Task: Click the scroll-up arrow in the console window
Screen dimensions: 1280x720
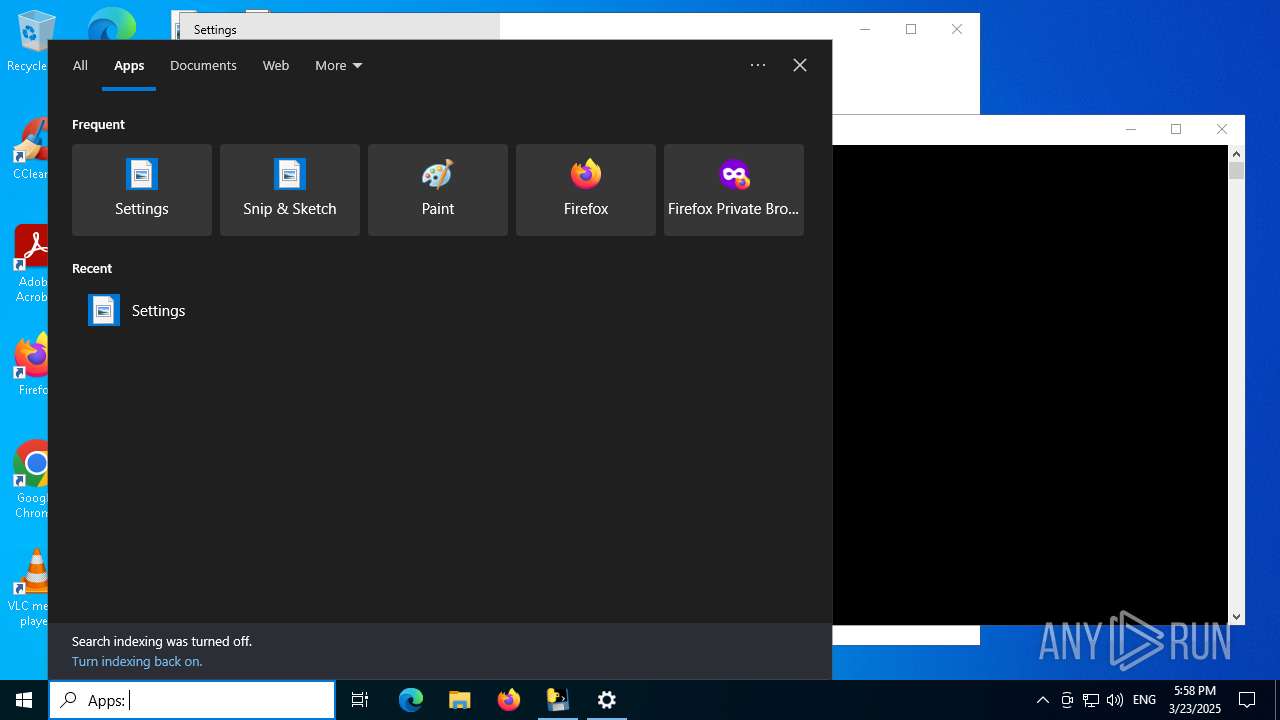Action: point(1237,154)
